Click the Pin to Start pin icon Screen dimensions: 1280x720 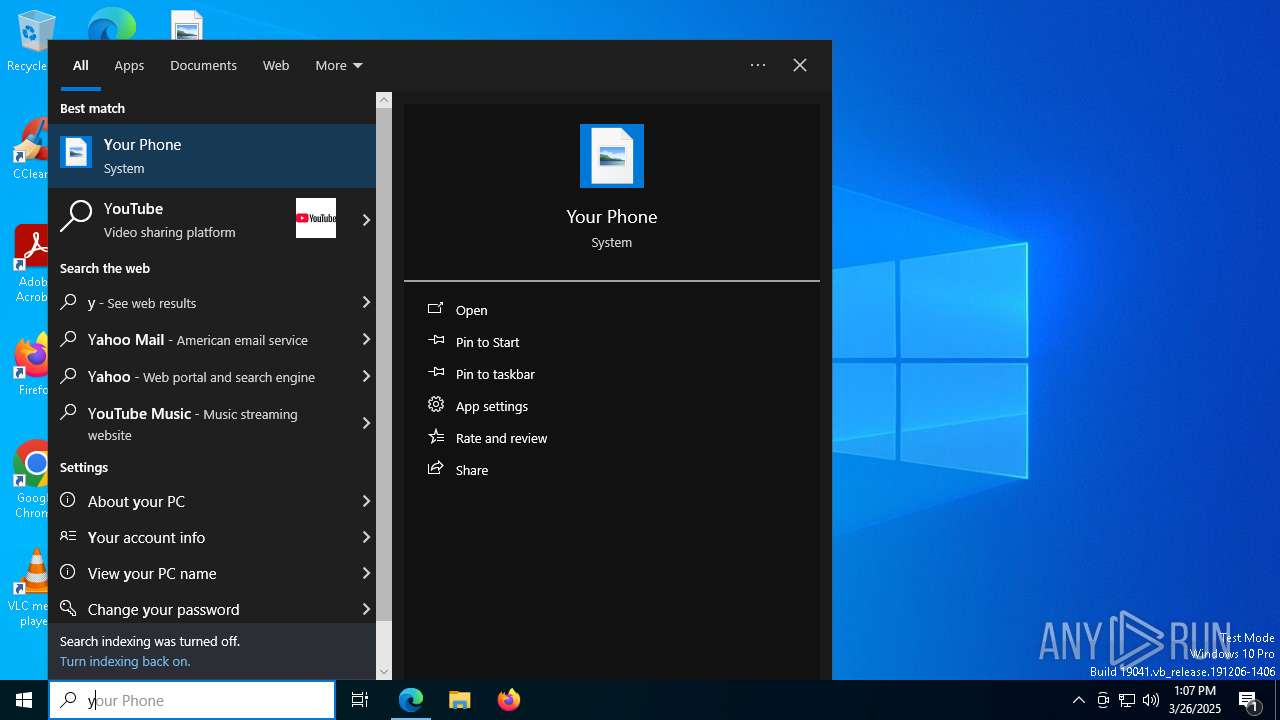point(435,340)
